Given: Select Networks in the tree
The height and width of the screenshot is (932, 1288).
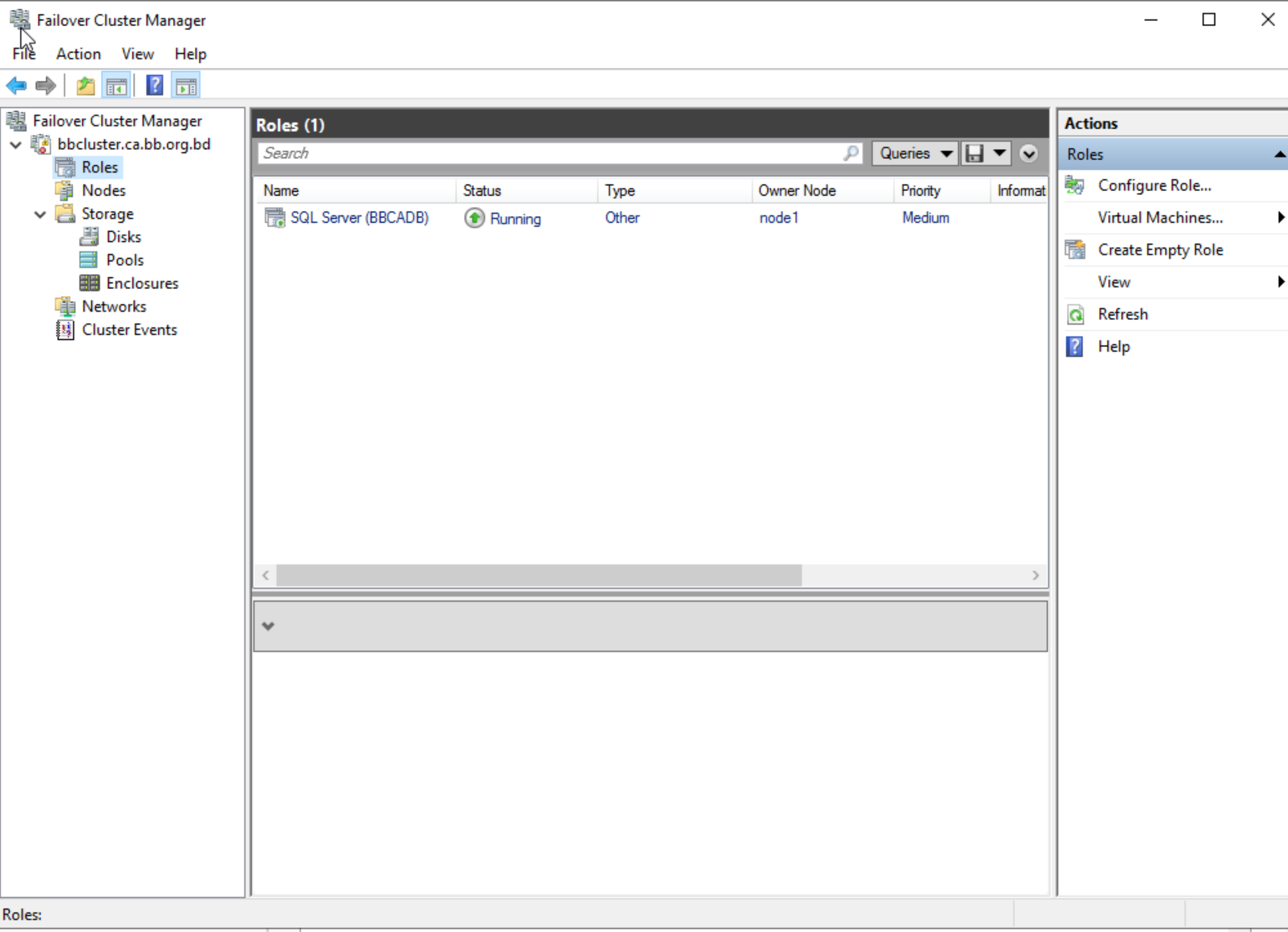Looking at the screenshot, I should click(x=114, y=306).
